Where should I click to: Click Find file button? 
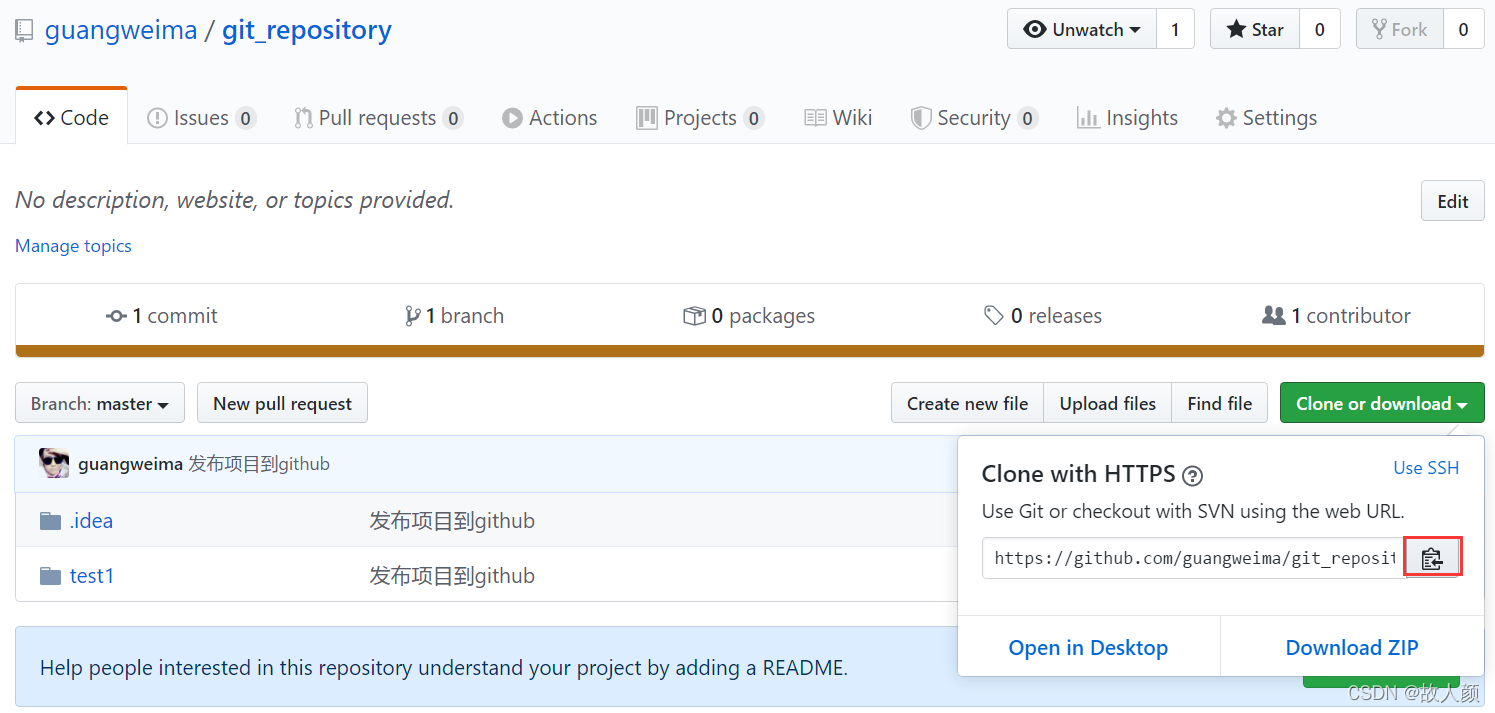[x=1220, y=403]
